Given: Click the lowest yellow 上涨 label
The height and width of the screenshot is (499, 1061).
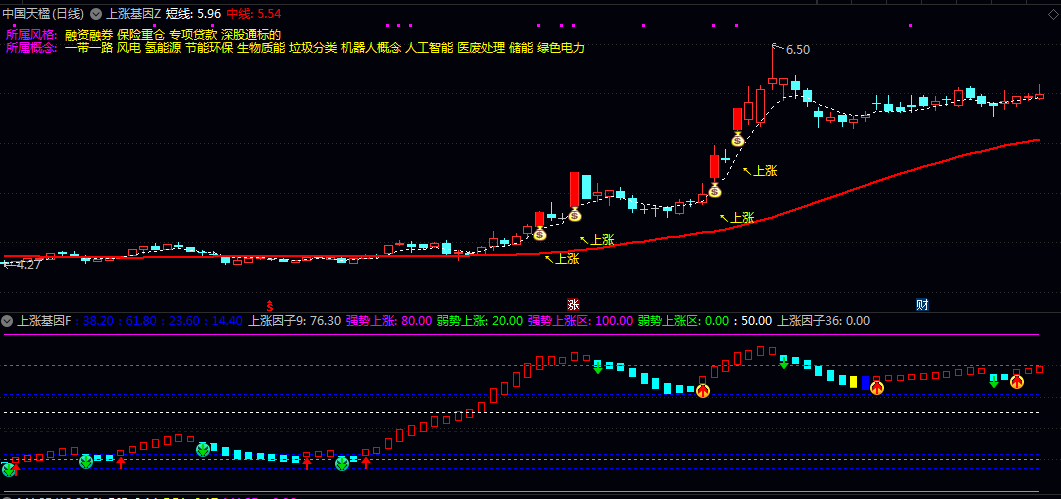Looking at the screenshot, I should pyautogui.click(x=567, y=259).
